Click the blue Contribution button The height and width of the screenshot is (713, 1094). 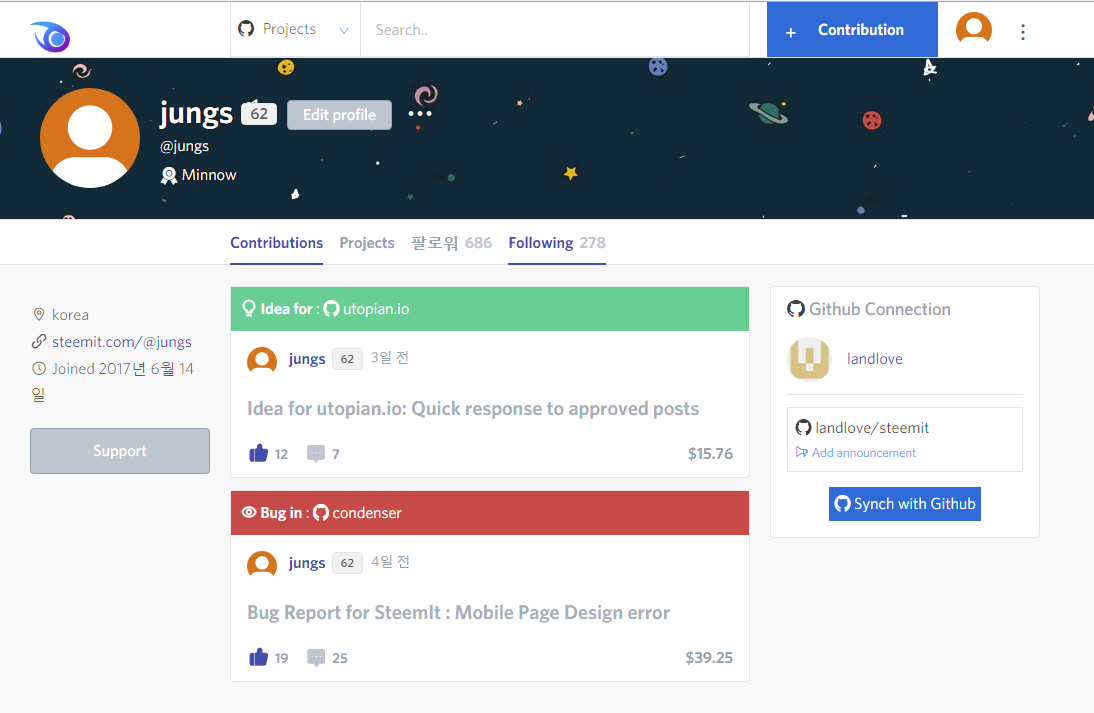click(852, 29)
